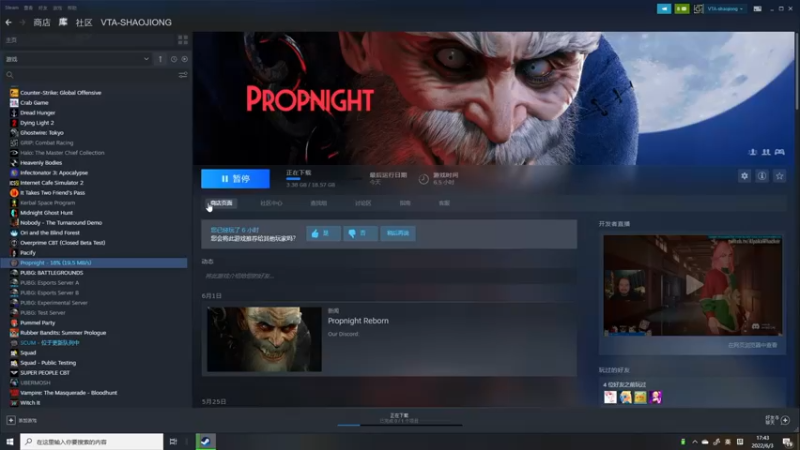Go forward with the right arrow
This screenshot has width=800, height=450.
pyautogui.click(x=22, y=22)
